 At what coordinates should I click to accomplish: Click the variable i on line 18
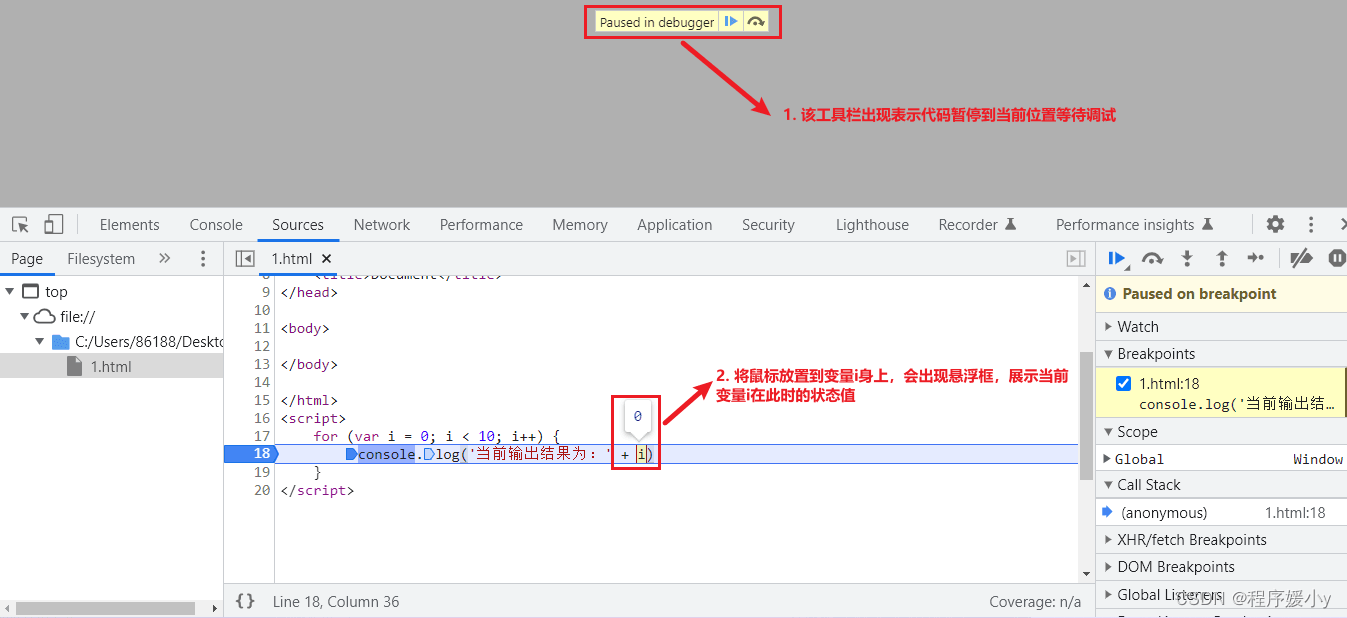coord(643,454)
